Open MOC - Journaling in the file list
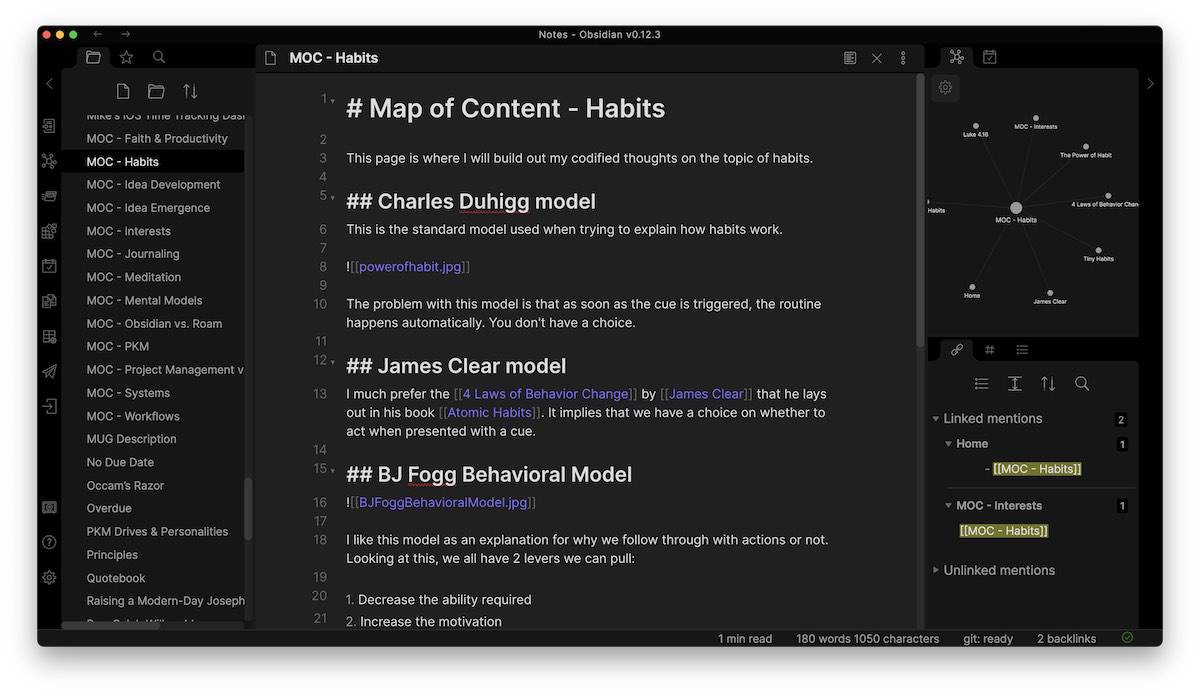This screenshot has width=1200, height=696. click(x=133, y=254)
